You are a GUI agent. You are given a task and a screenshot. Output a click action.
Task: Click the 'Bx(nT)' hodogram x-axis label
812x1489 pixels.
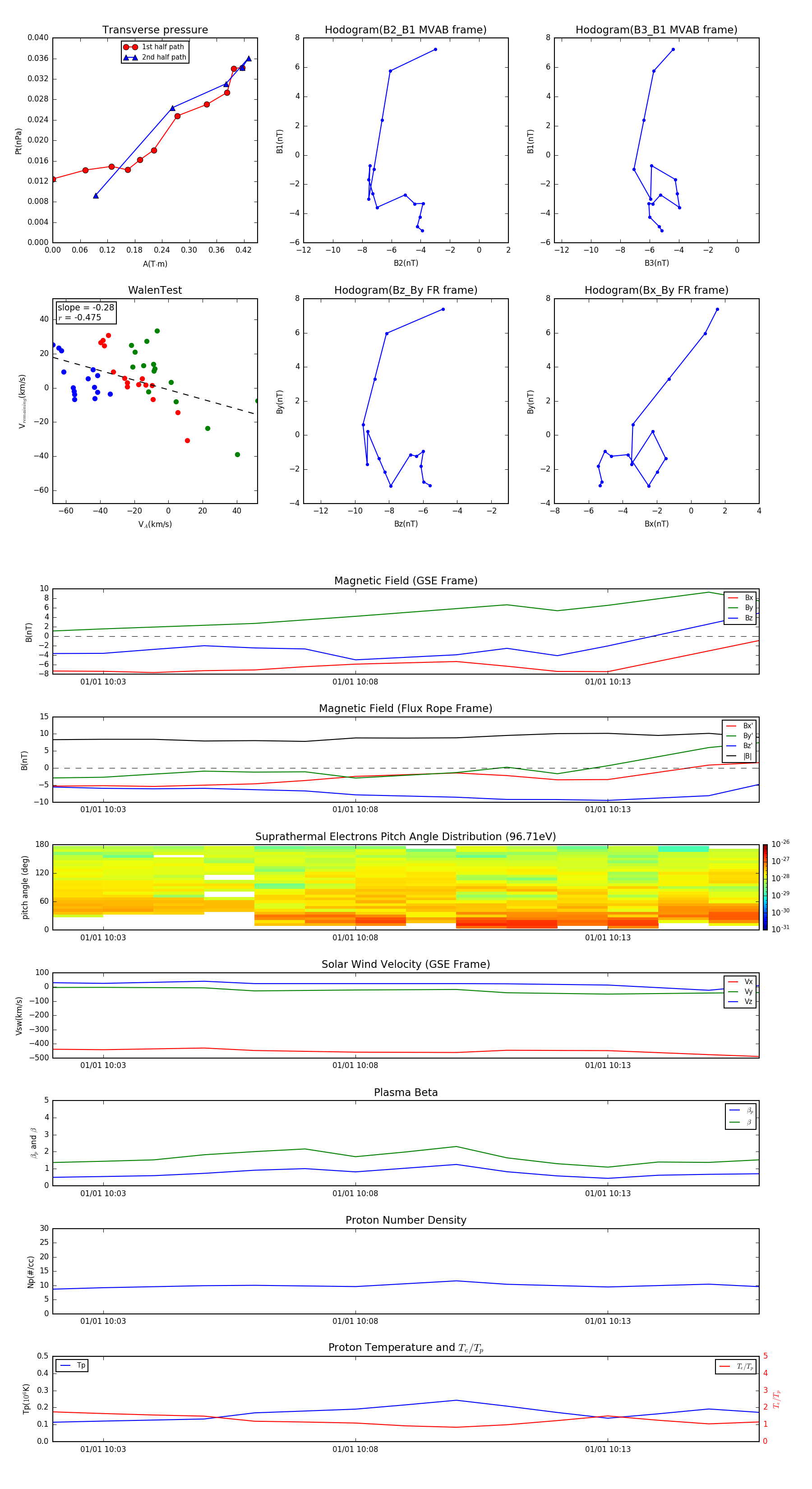(656, 524)
